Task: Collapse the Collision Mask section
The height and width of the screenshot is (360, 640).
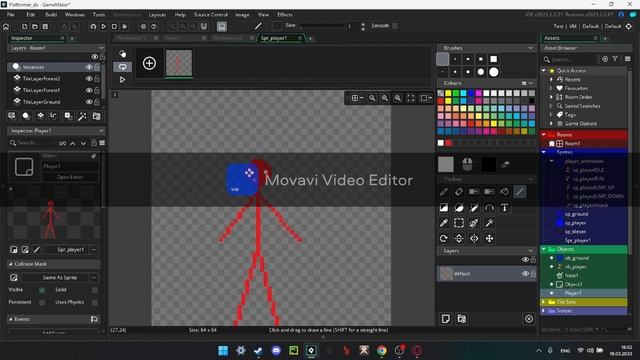Action: (11, 264)
